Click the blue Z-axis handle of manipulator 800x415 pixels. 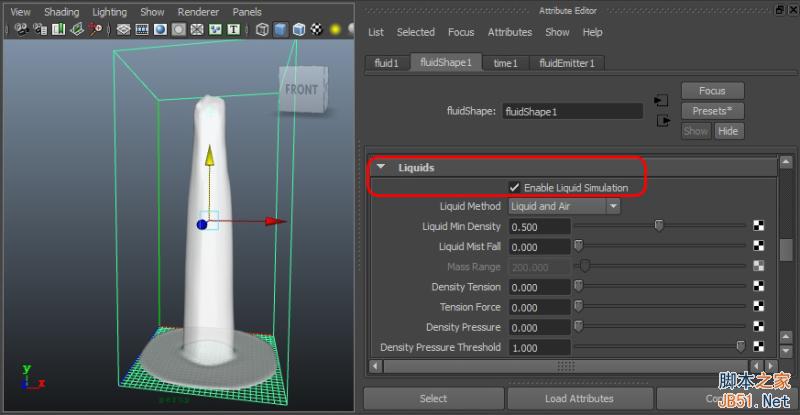pyautogui.click(x=202, y=225)
